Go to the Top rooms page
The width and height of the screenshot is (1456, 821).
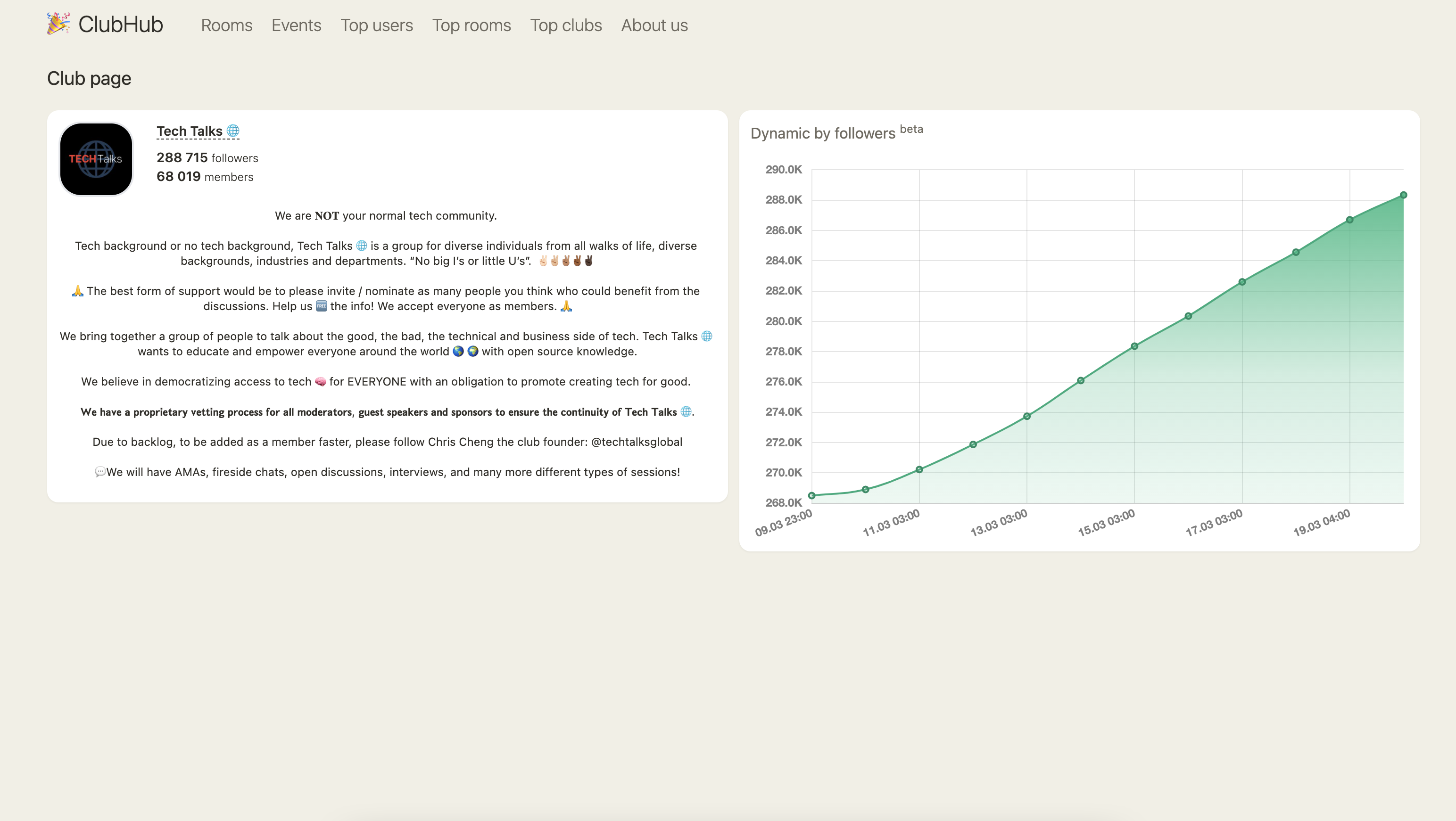472,25
